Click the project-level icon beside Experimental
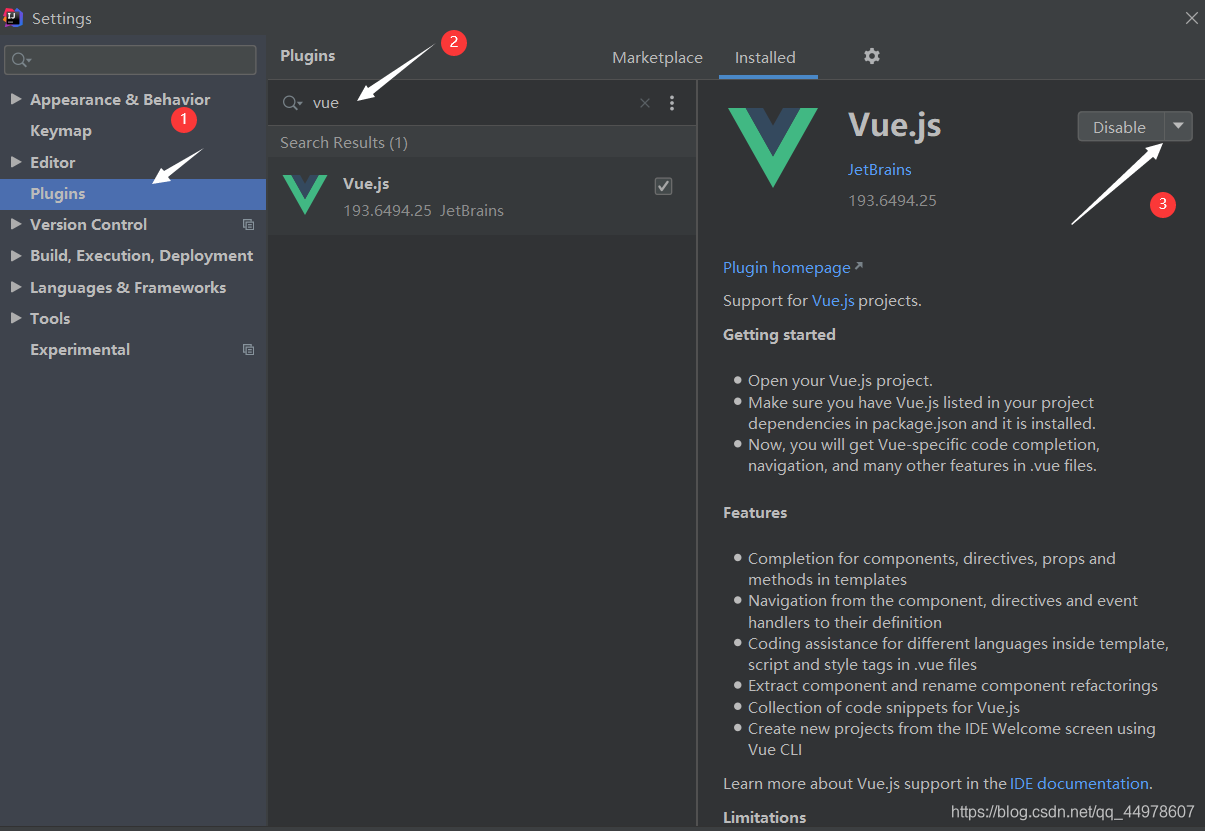The width and height of the screenshot is (1205, 831). click(249, 350)
